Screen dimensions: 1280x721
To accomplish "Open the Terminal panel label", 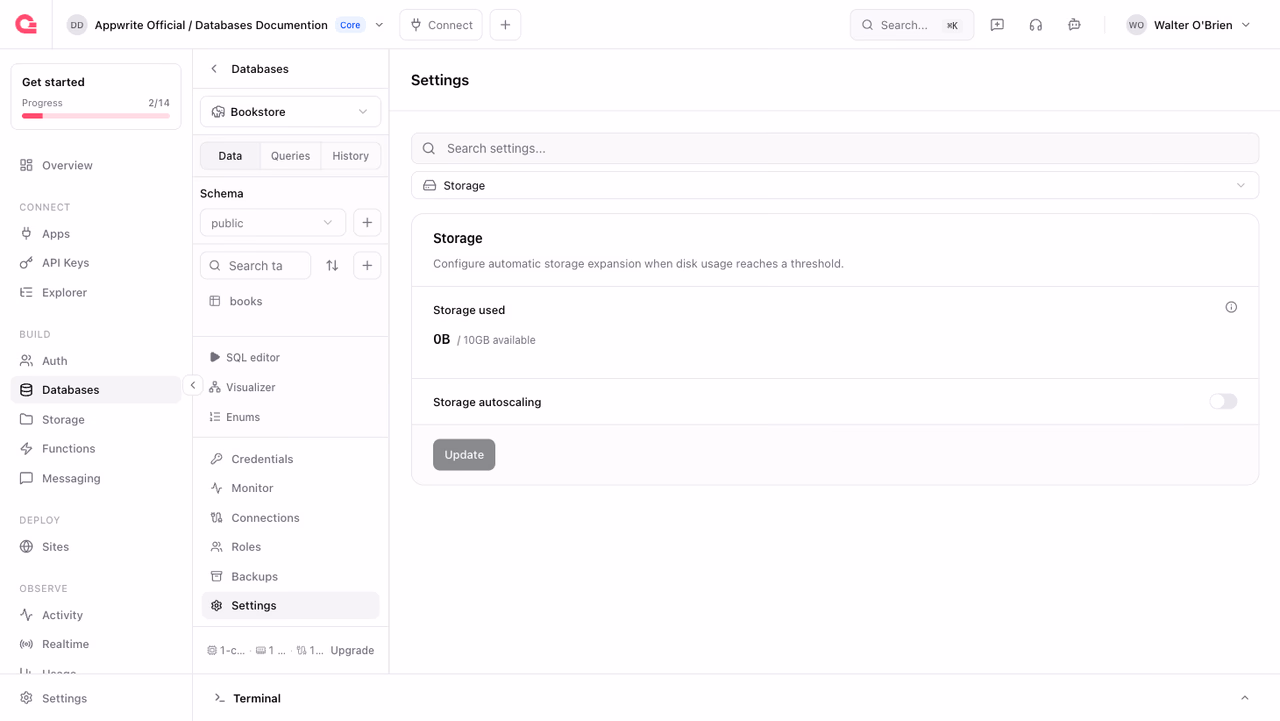I will point(257,698).
